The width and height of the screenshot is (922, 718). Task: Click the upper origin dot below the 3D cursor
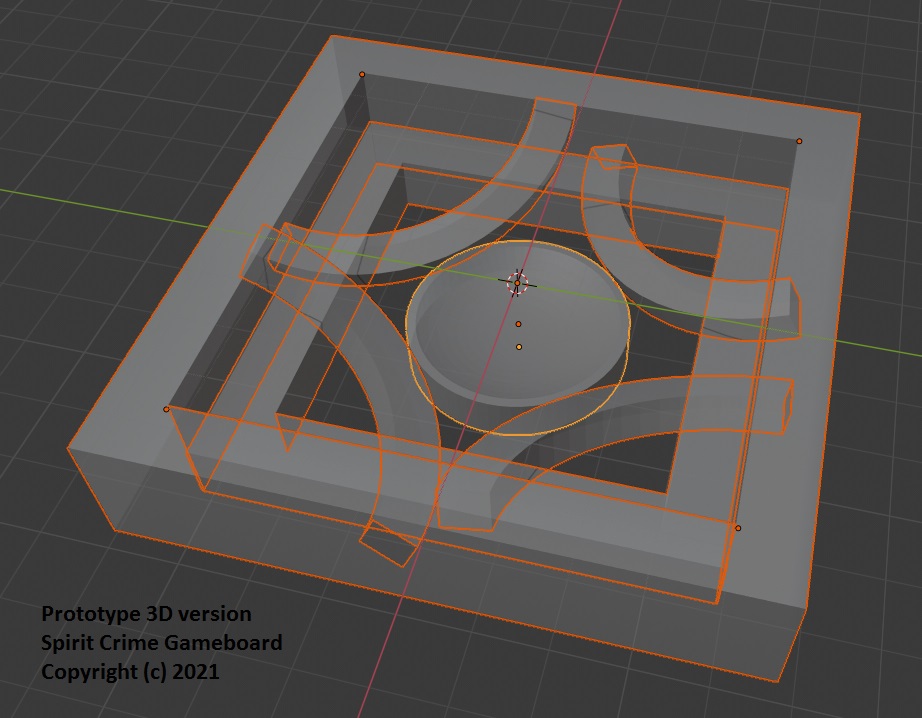(x=518, y=324)
